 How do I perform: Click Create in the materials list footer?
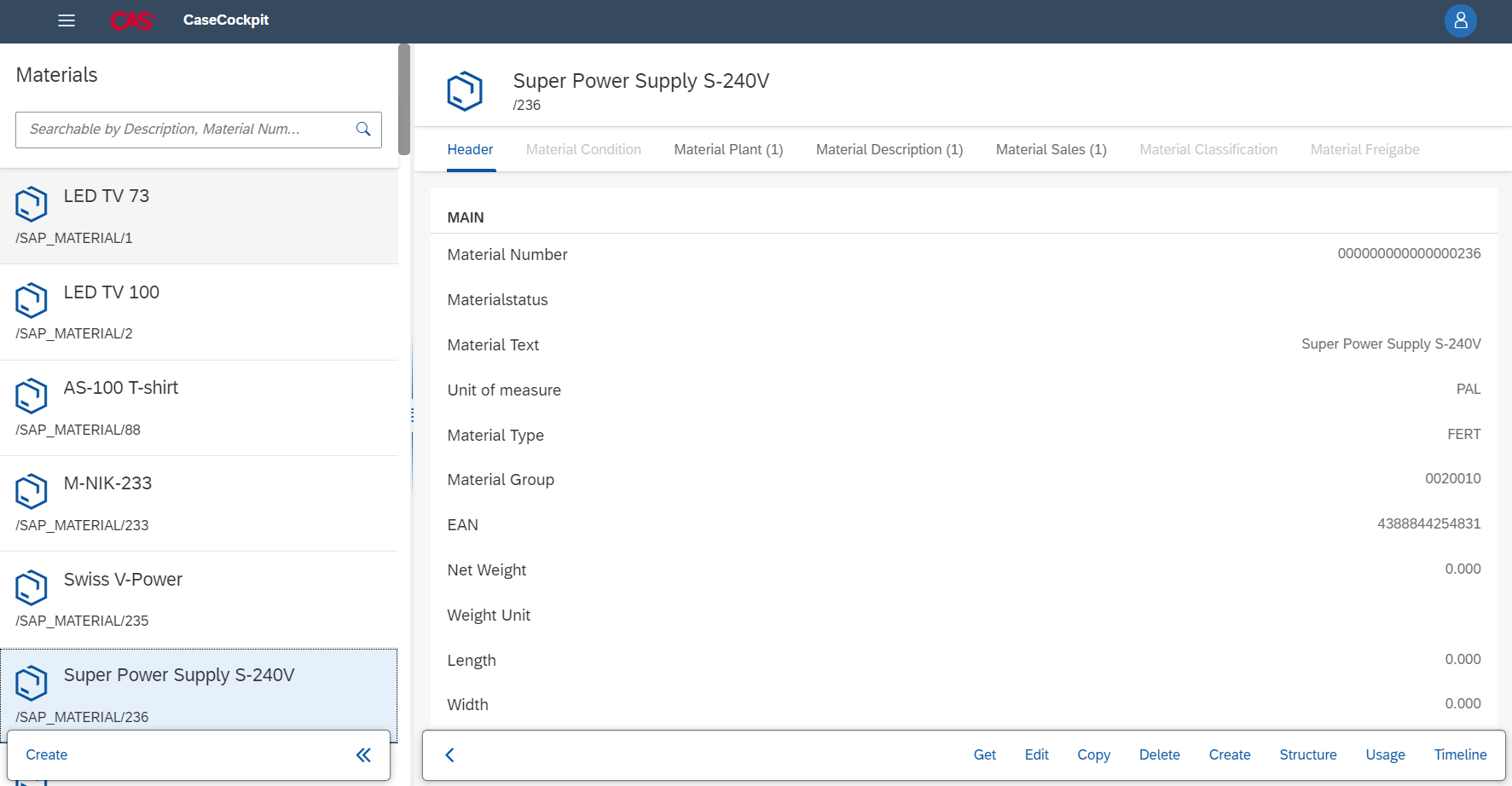pyautogui.click(x=47, y=754)
